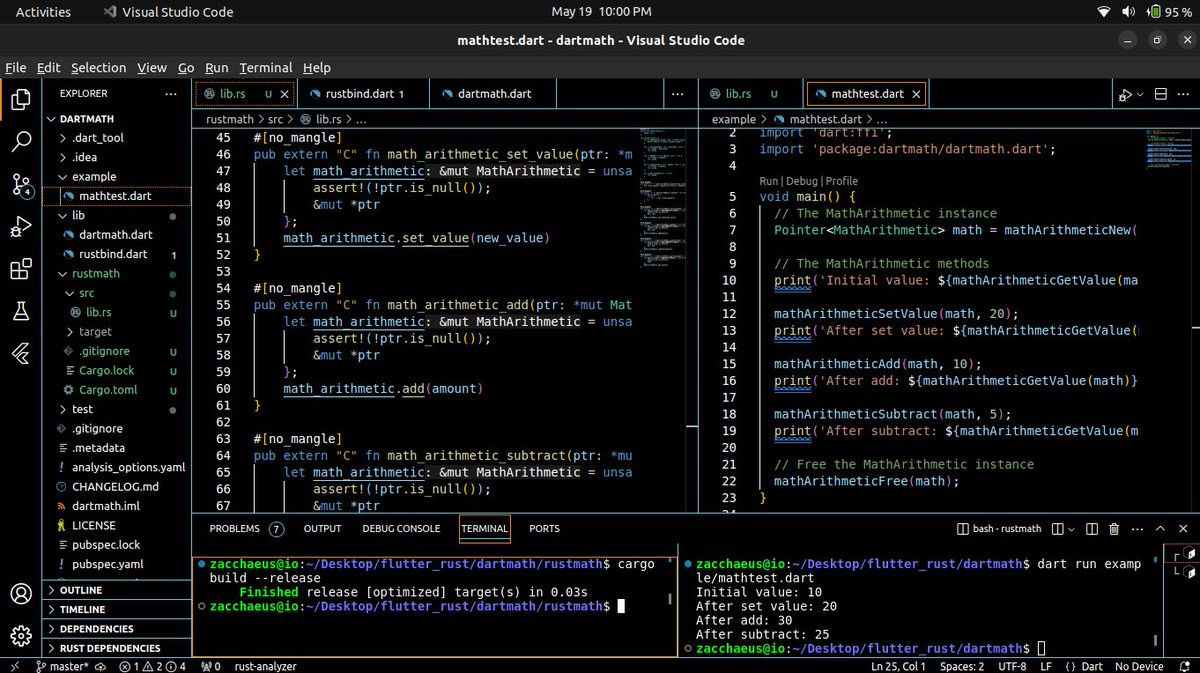Click the Run code lens above main
1200x673 pixels.
768,182
